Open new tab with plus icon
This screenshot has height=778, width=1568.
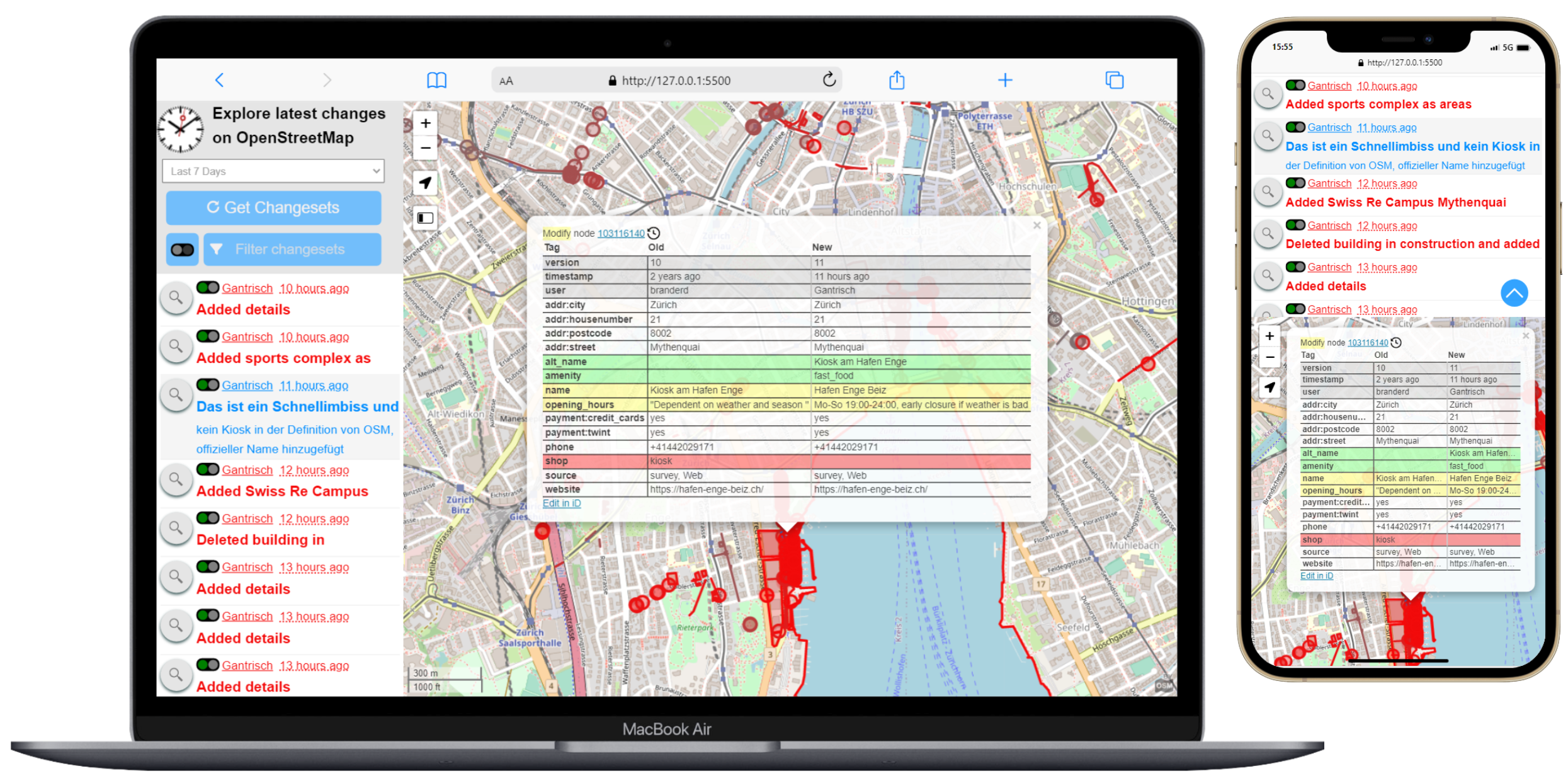click(x=1005, y=80)
